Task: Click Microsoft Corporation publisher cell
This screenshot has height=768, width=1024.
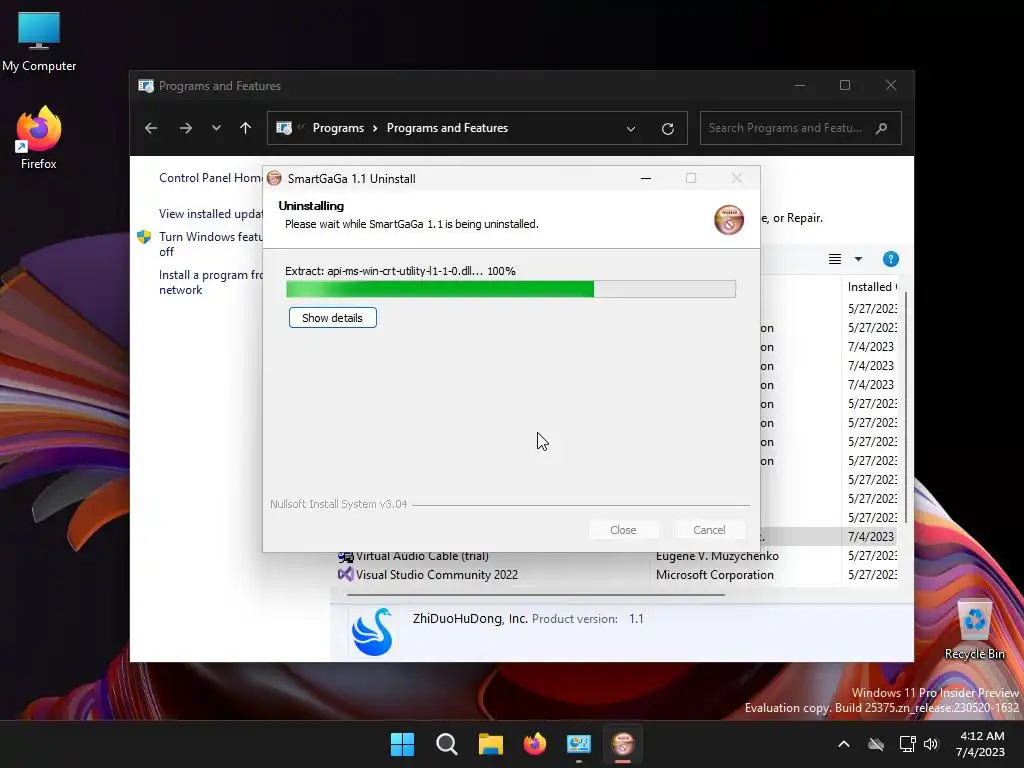Action: [x=714, y=575]
